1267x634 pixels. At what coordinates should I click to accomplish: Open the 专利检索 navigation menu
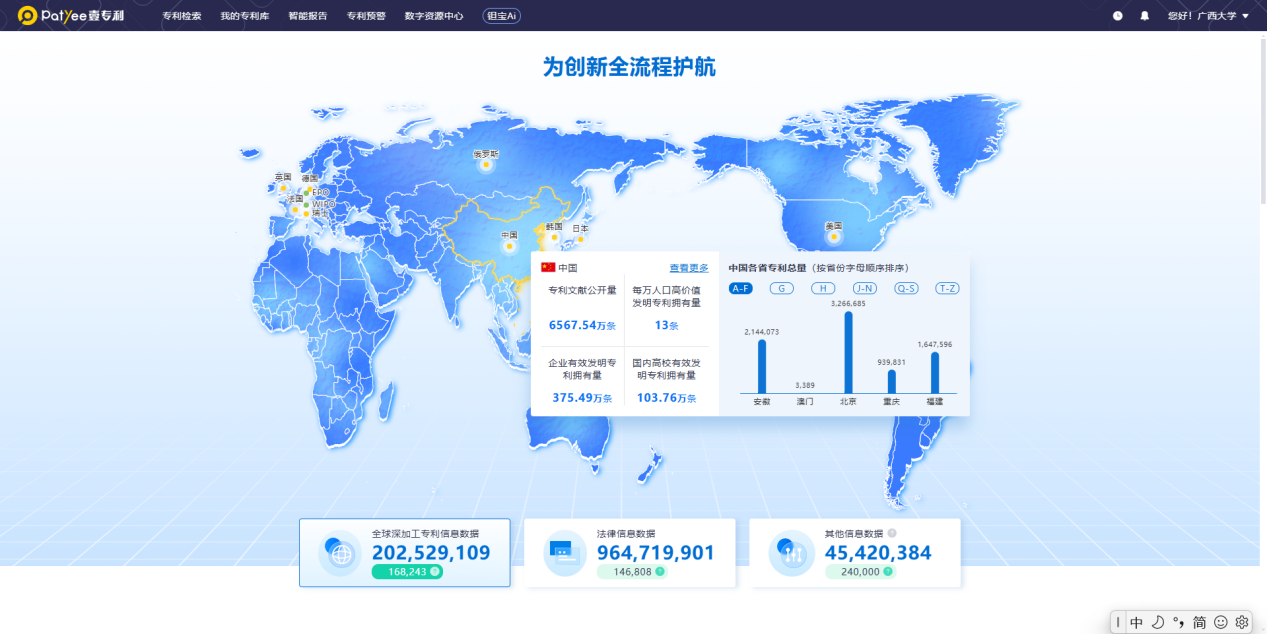(181, 16)
